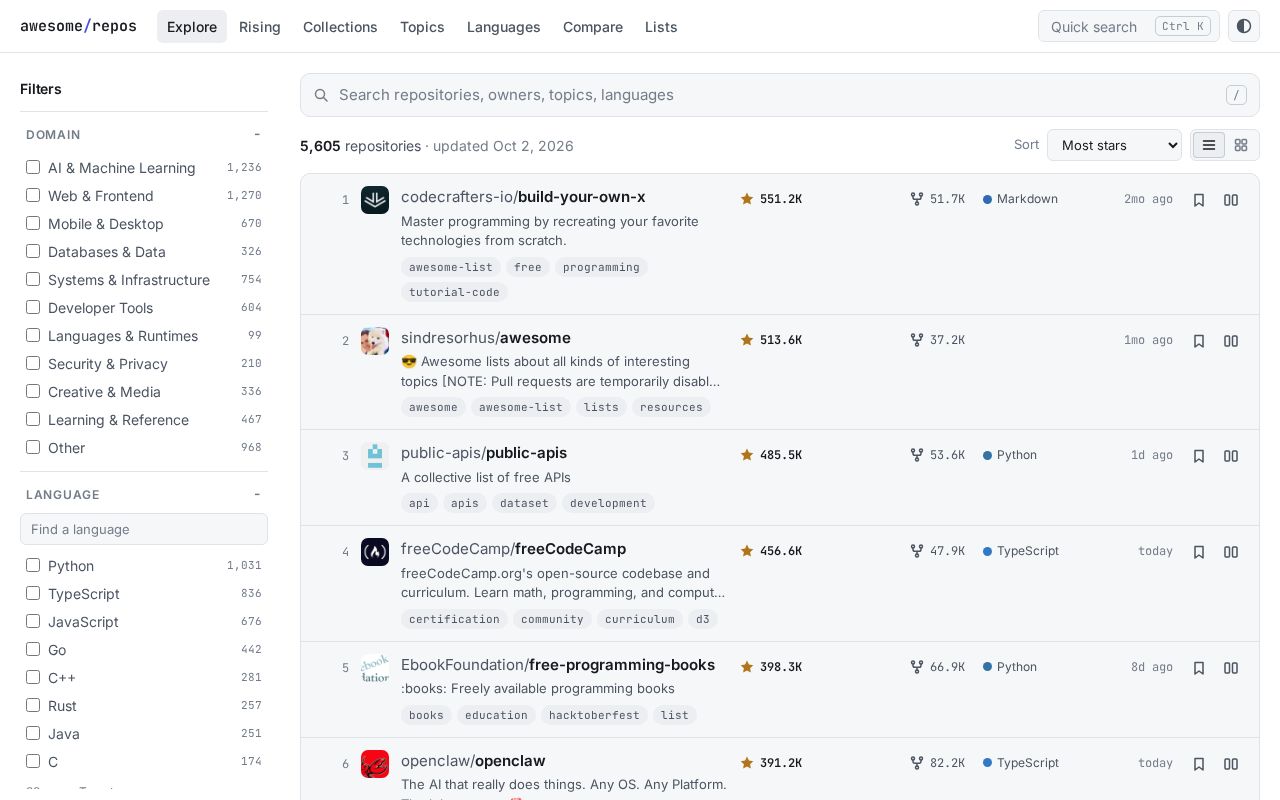
Task: Open the freeCodeCamp/freeCodeCamp repository link
Action: point(513,549)
